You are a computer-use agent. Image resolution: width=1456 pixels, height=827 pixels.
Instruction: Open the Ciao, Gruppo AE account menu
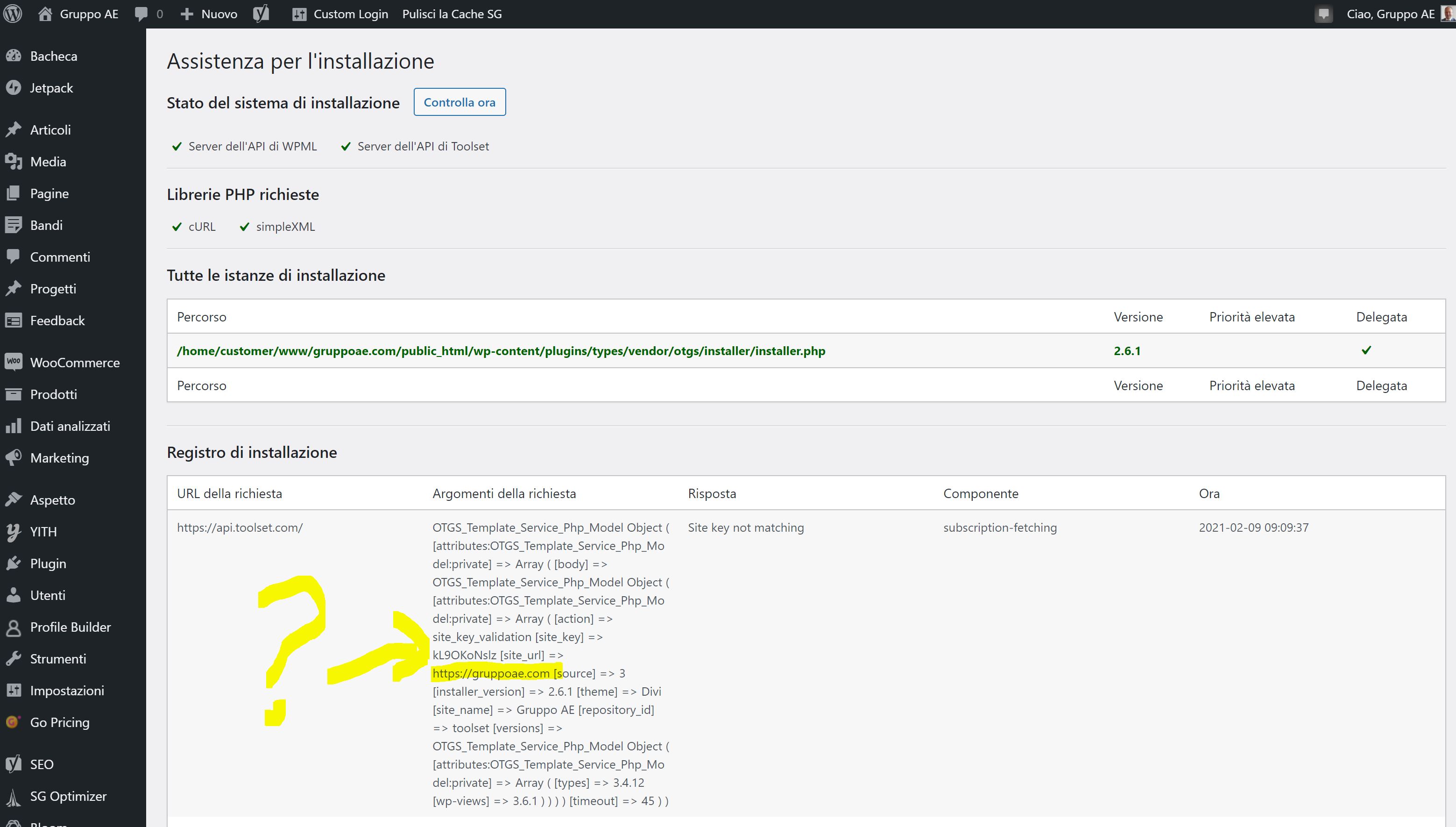click(x=1391, y=14)
